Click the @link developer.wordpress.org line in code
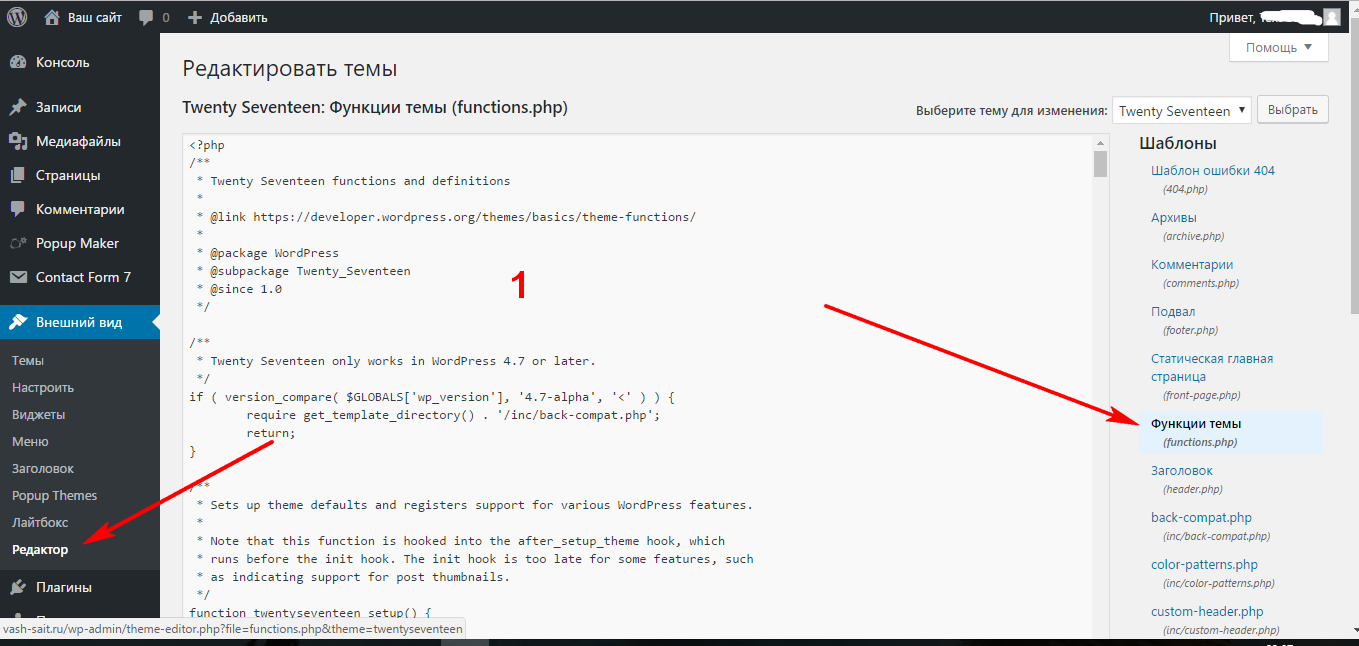1359x646 pixels. tap(445, 217)
